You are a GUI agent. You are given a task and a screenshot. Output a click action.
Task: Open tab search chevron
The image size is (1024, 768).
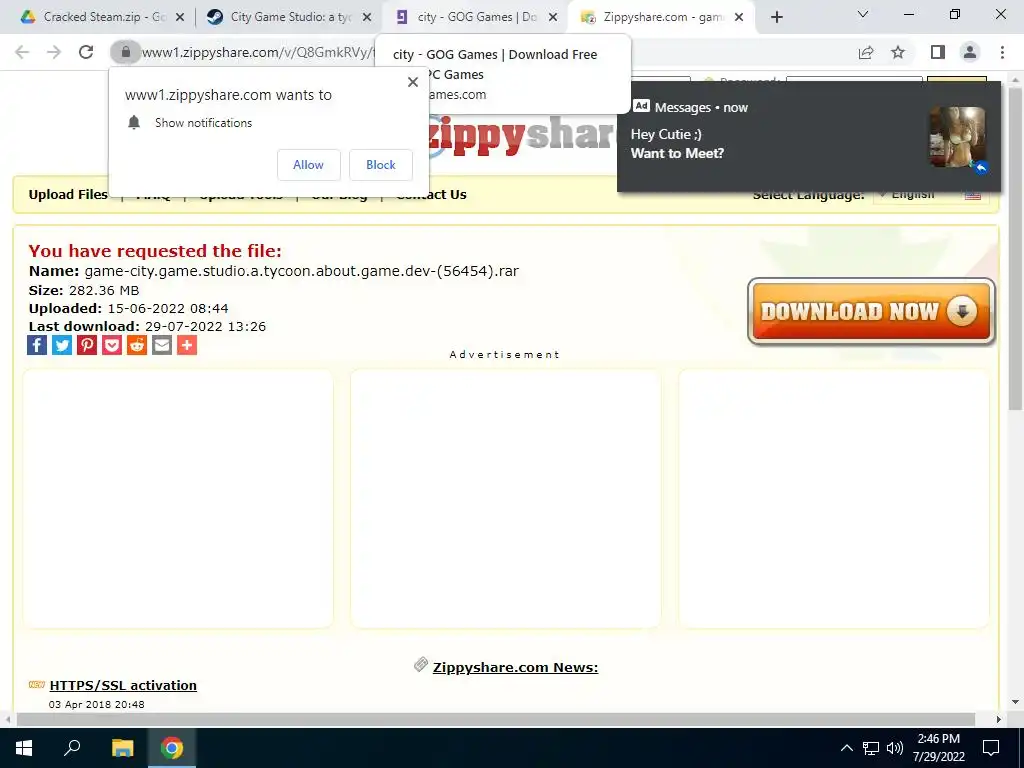pos(863,14)
